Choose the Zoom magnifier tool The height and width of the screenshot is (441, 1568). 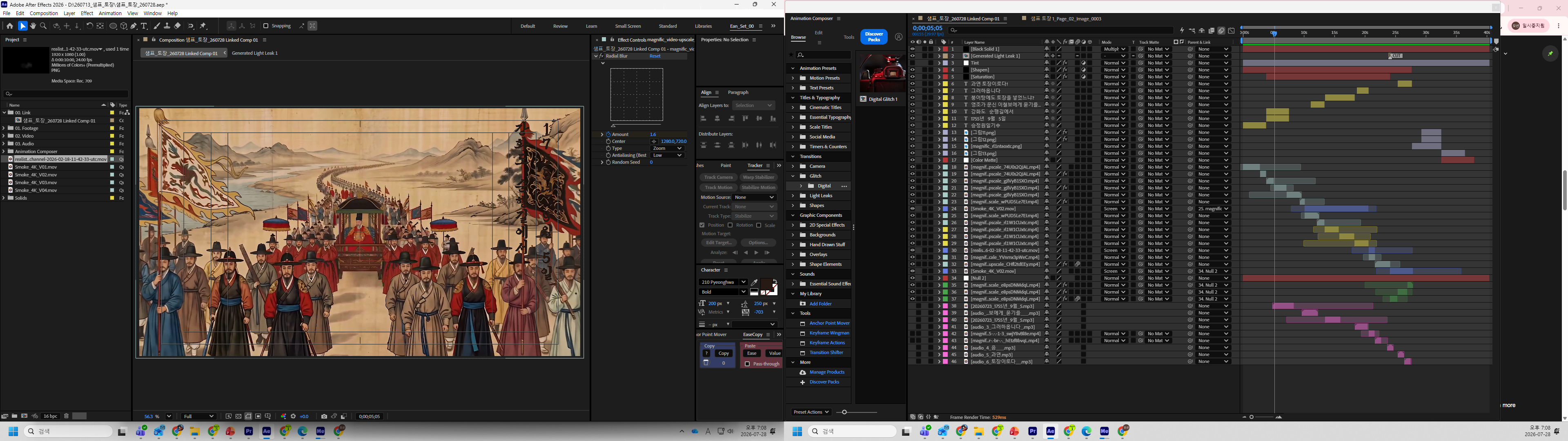pyautogui.click(x=43, y=26)
